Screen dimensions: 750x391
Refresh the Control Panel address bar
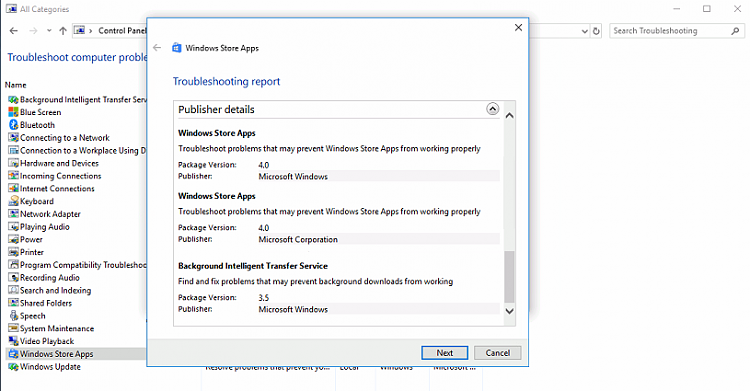click(596, 31)
